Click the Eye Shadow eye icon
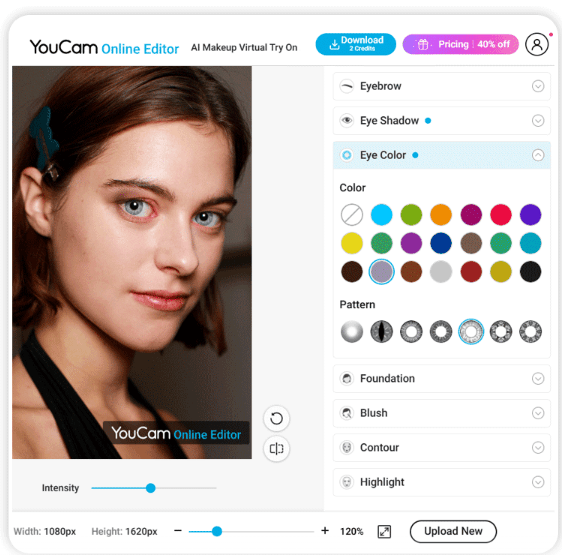 [x=347, y=120]
